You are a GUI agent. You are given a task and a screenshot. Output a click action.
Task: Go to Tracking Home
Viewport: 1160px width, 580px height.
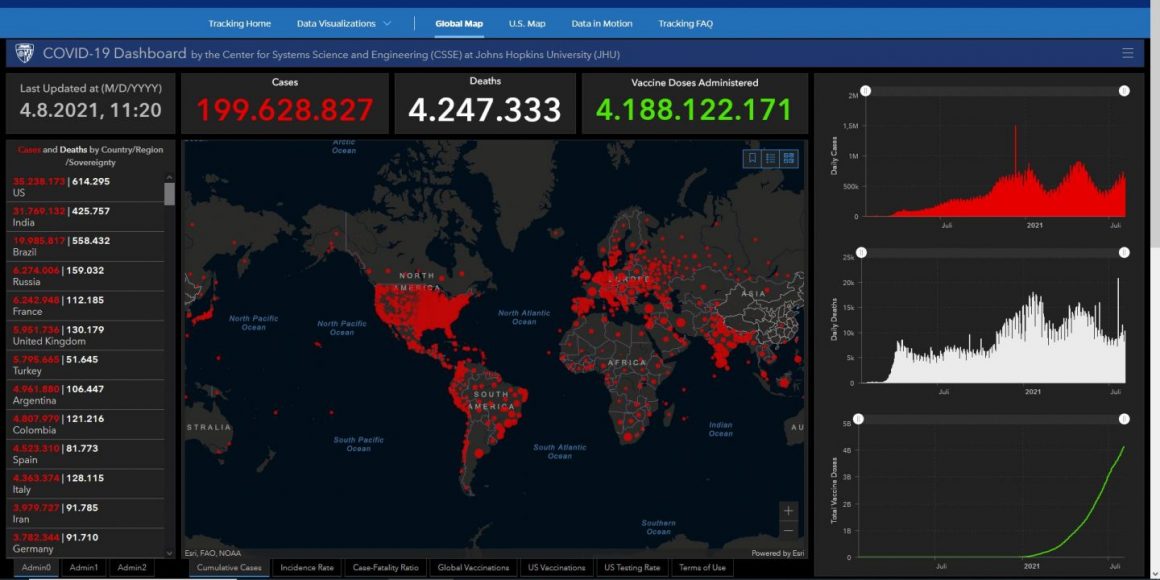pyautogui.click(x=240, y=24)
